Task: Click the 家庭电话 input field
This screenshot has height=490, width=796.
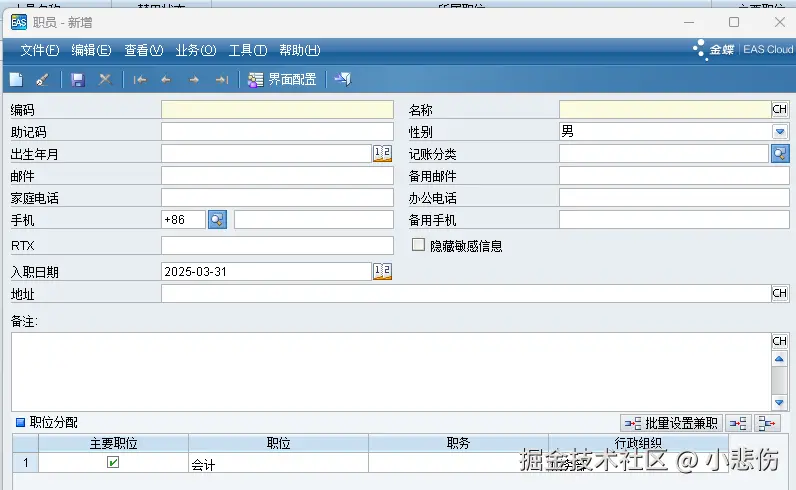Action: (x=277, y=198)
